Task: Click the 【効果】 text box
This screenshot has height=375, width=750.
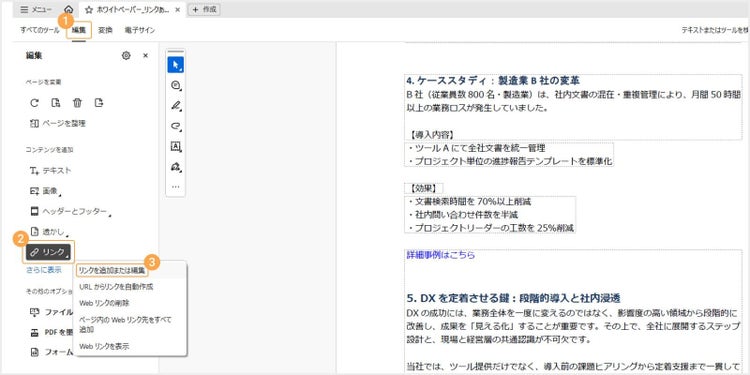Action: 424,188
